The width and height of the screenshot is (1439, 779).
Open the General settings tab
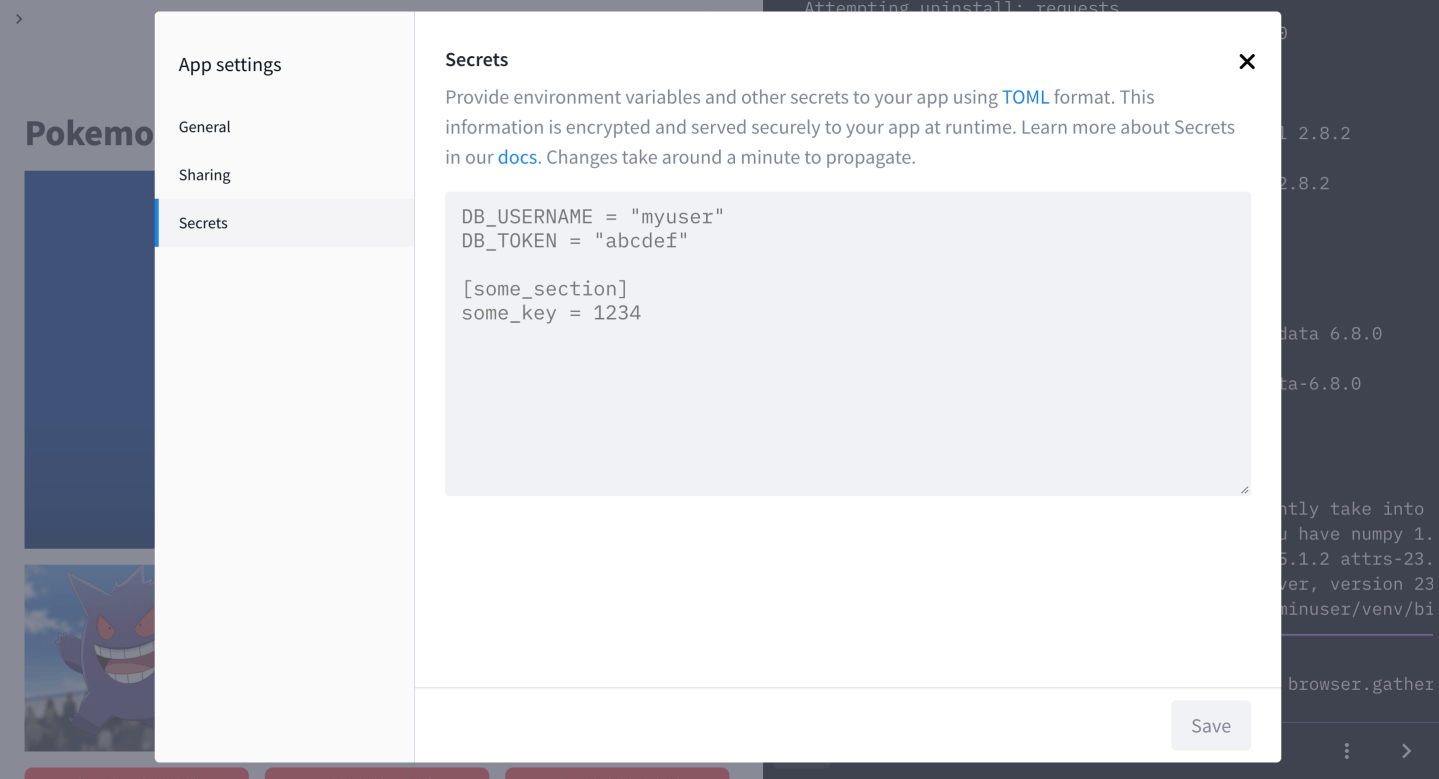[x=284, y=127]
